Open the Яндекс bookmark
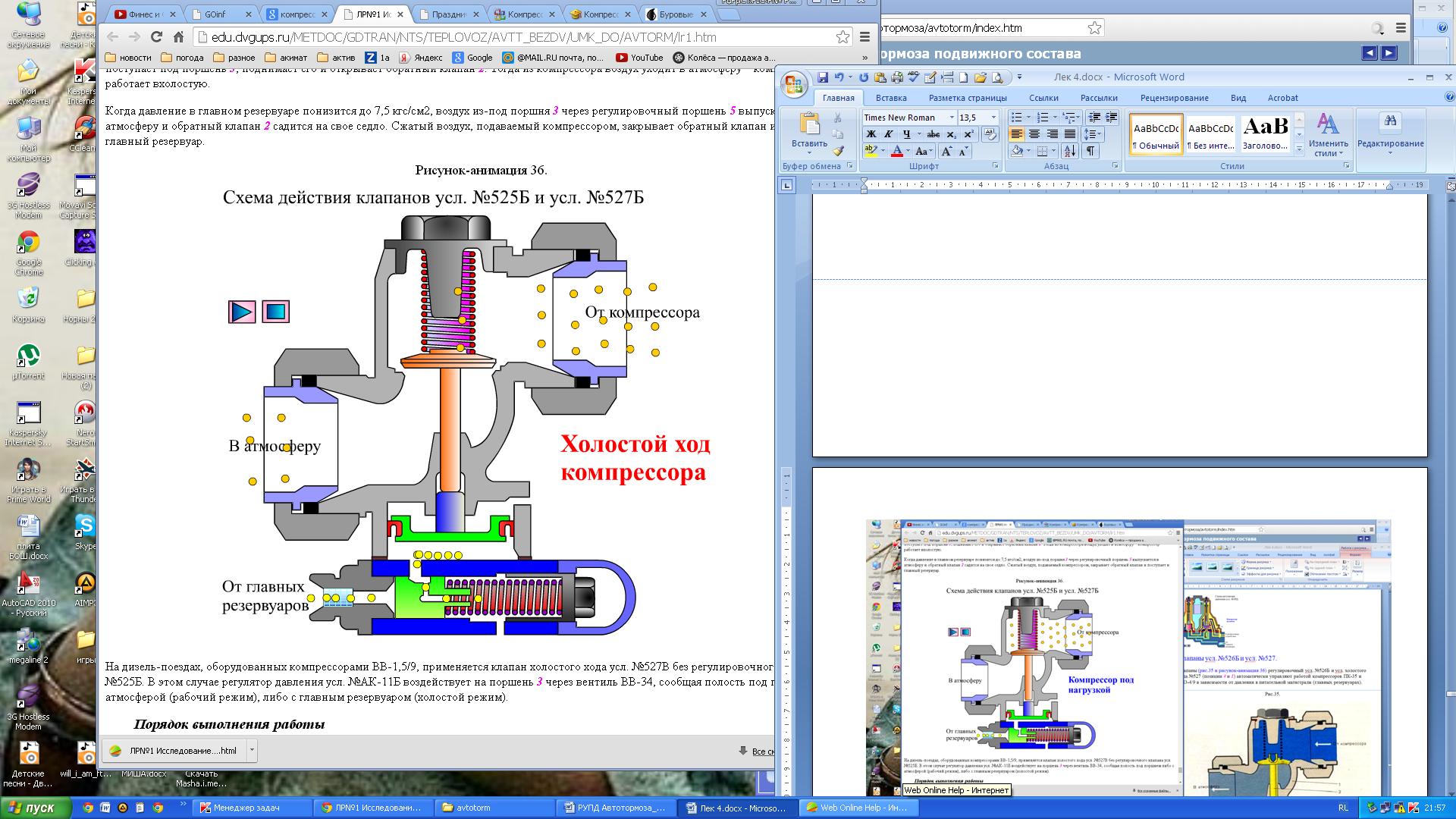The width and height of the screenshot is (1456, 819). (421, 58)
